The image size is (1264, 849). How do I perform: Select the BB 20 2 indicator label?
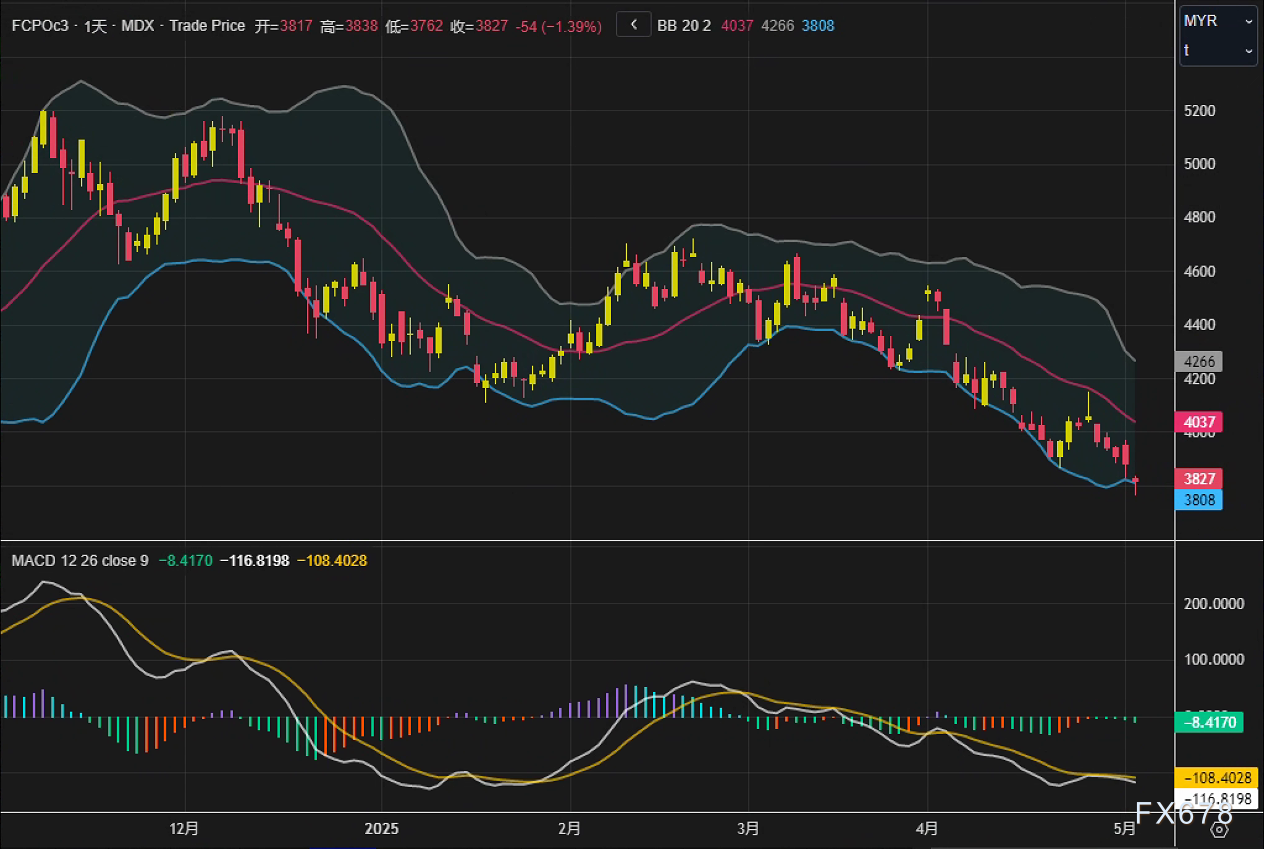[x=684, y=26]
